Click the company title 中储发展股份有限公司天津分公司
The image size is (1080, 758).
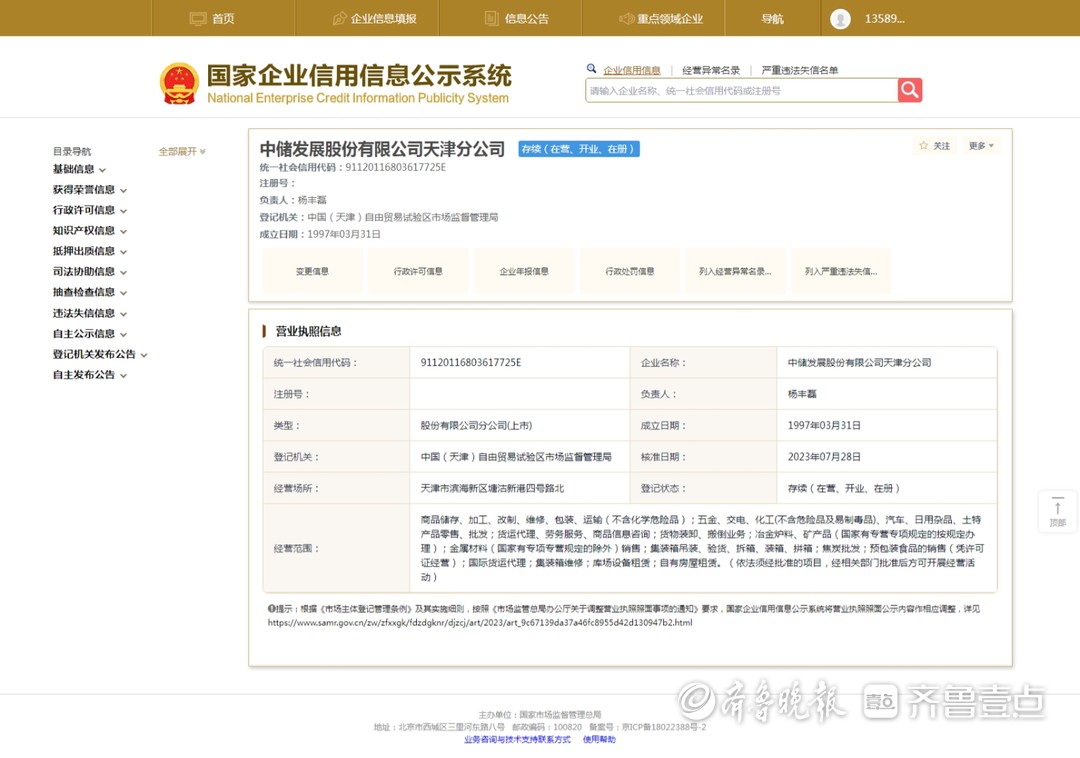pyautogui.click(x=382, y=149)
